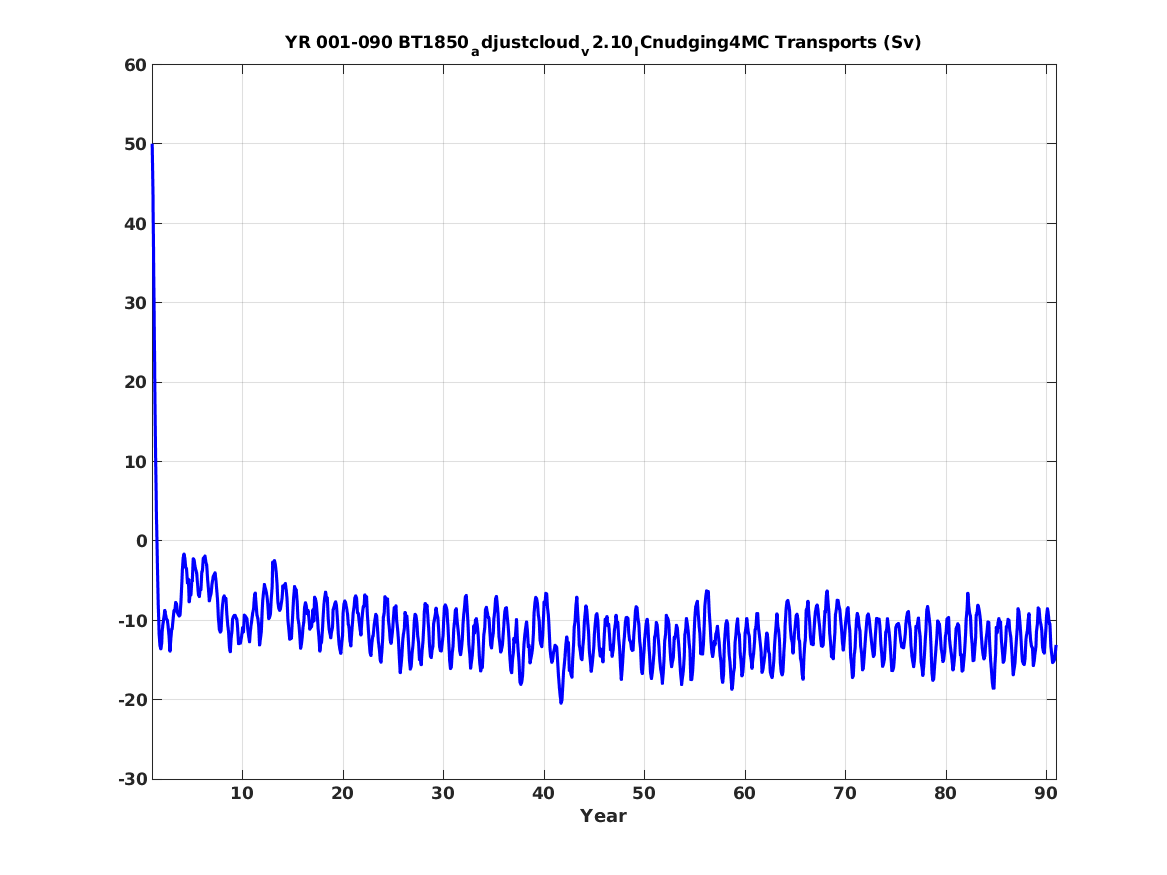Click x-axis tick label '10'

click(x=242, y=794)
